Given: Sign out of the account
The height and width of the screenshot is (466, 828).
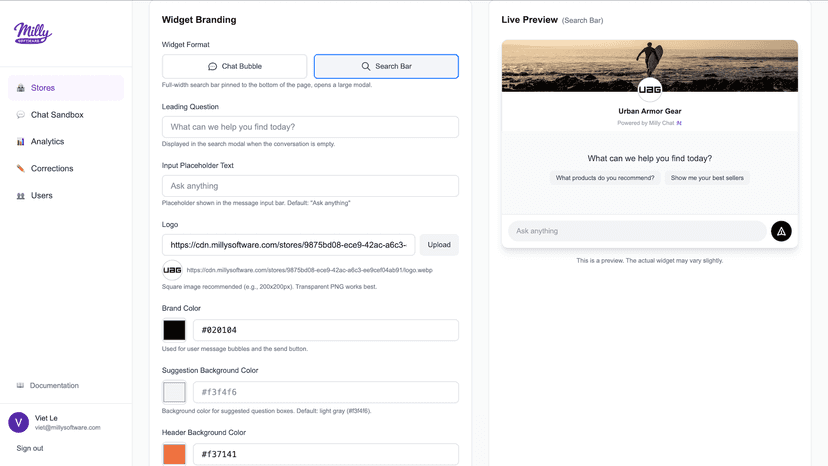Looking at the screenshot, I should click(30, 448).
